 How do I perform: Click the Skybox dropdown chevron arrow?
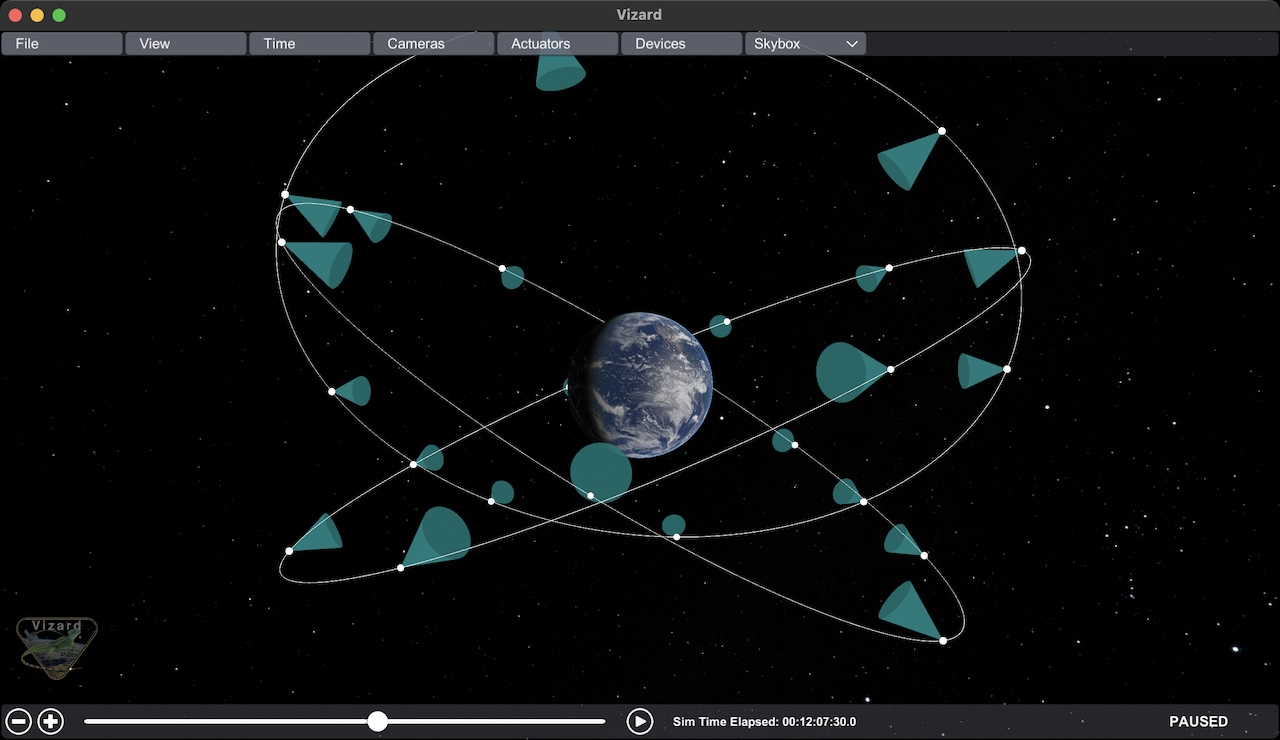click(852, 44)
